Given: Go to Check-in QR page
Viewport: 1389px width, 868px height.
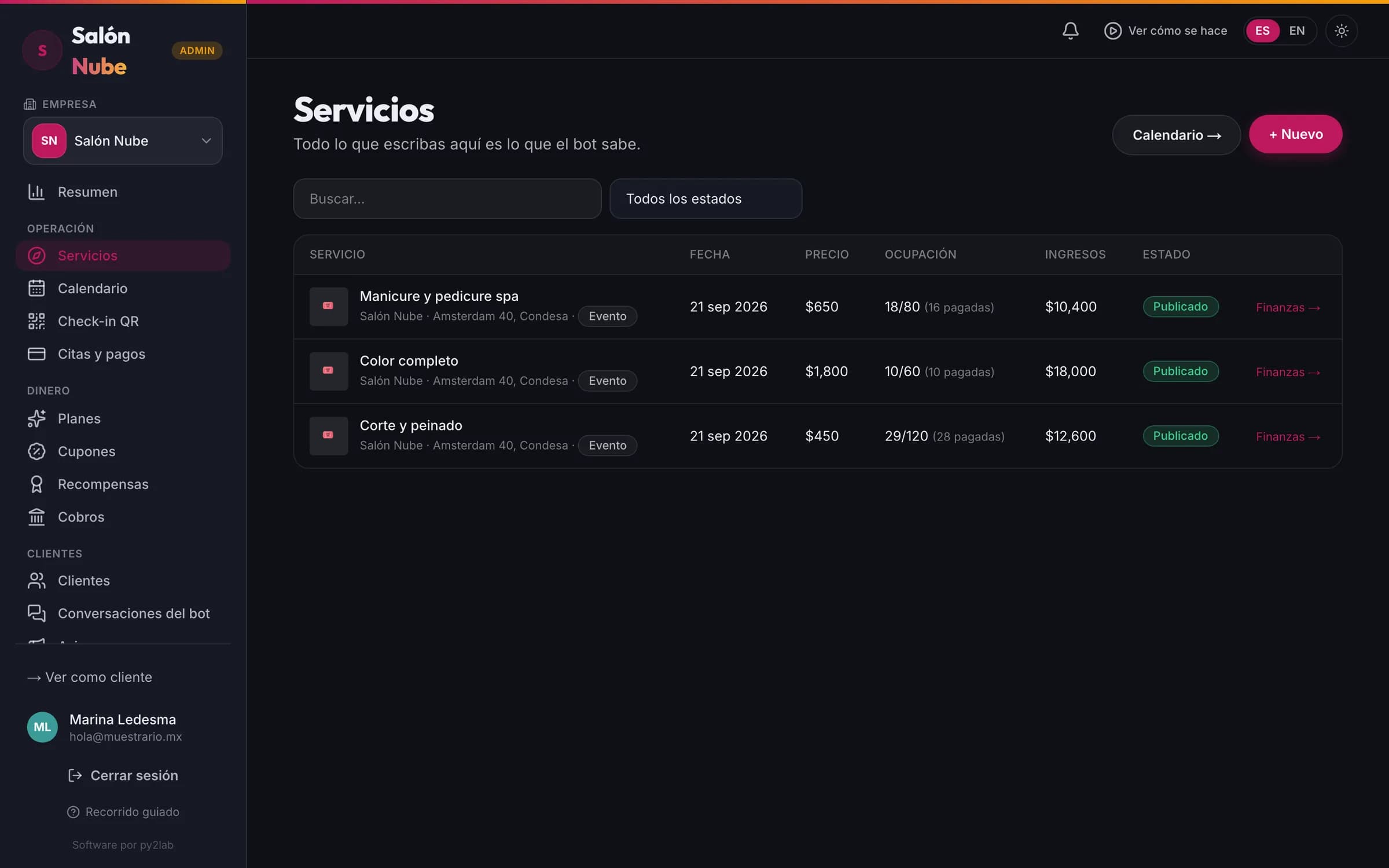Looking at the screenshot, I should pyautogui.click(x=123, y=321).
